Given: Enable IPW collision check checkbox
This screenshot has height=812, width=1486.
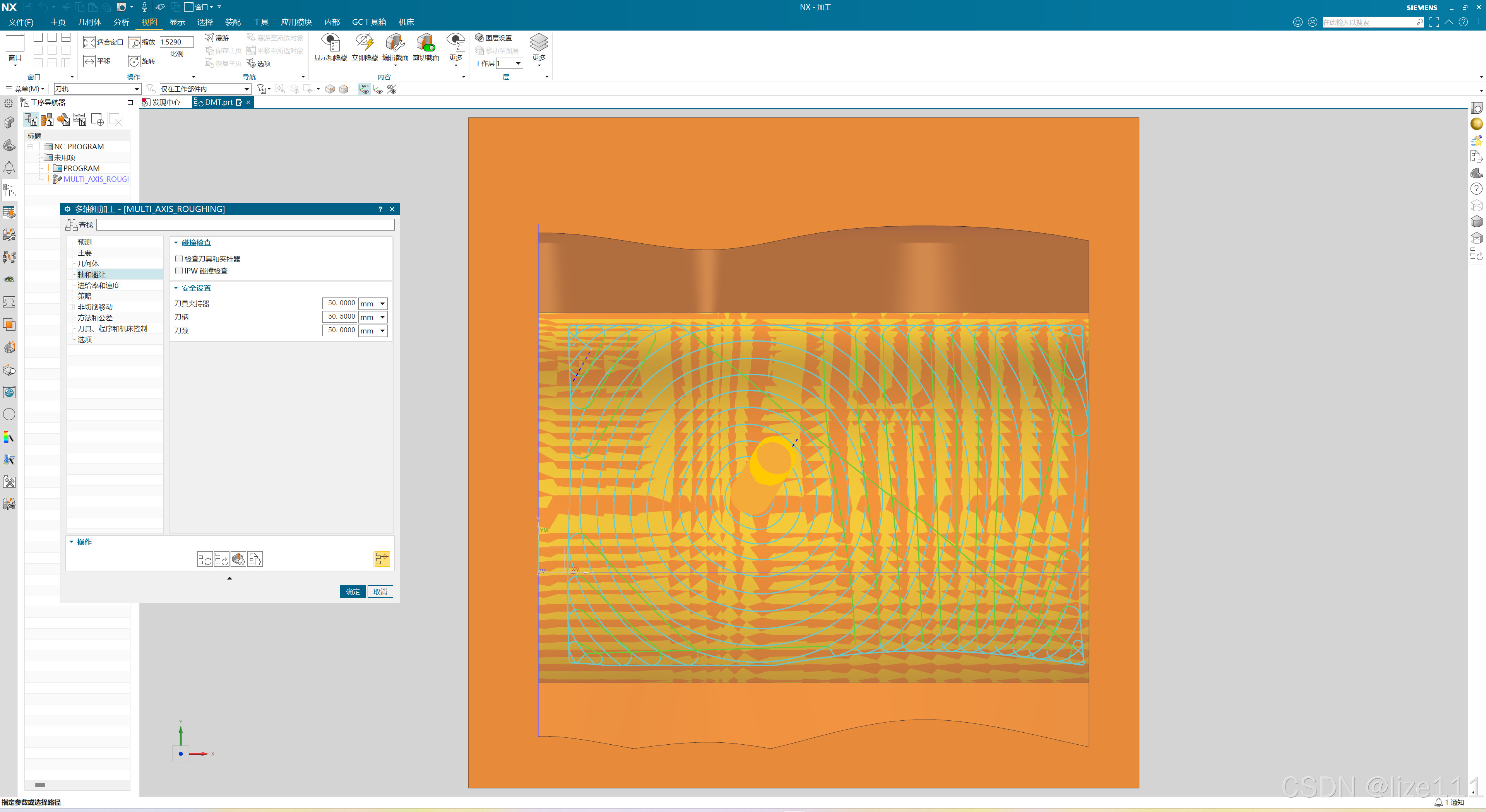Looking at the screenshot, I should pos(180,271).
